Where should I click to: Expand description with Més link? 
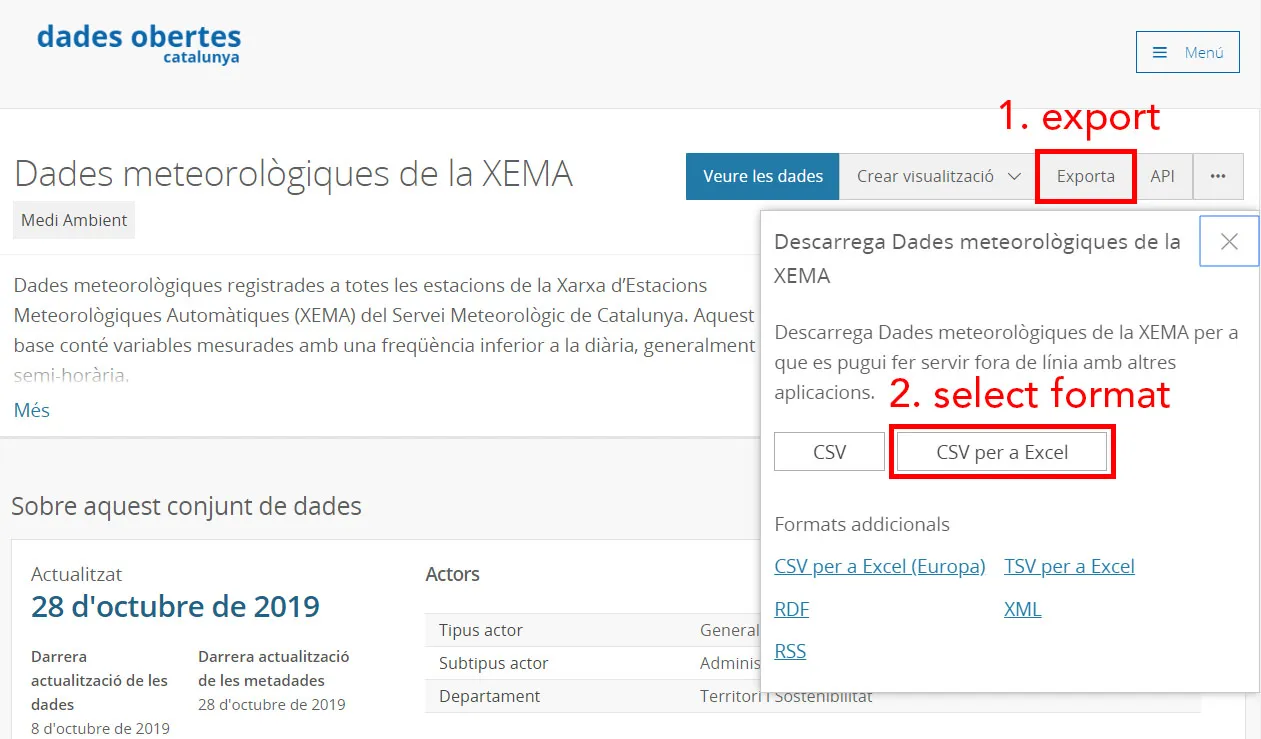click(x=32, y=410)
